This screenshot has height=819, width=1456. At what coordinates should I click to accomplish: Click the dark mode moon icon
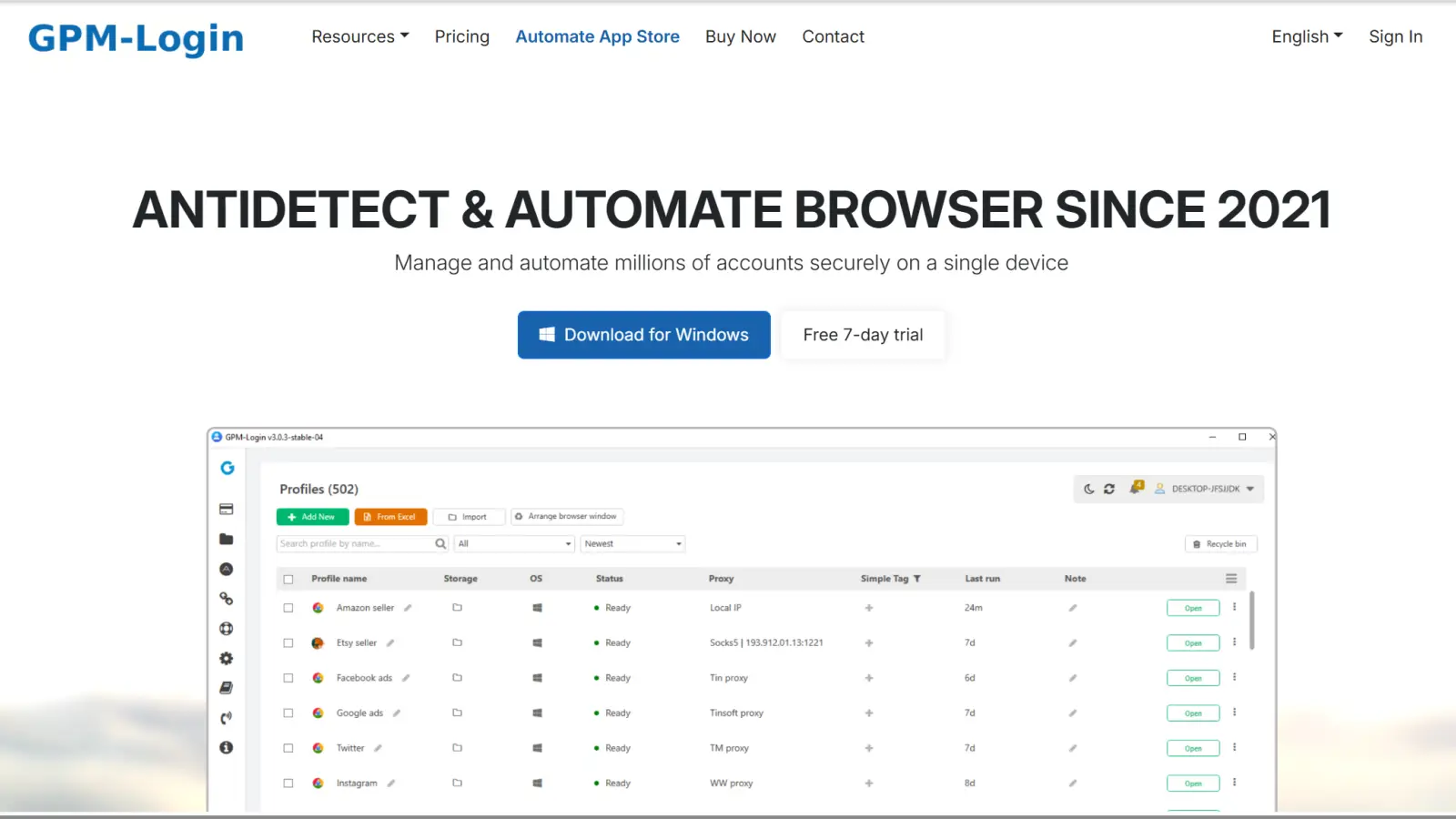click(1089, 489)
